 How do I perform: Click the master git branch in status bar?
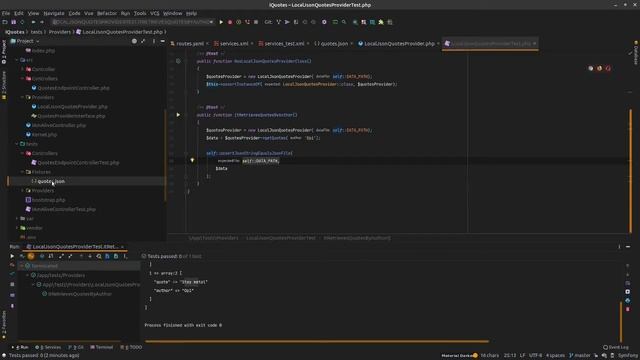tap(580, 356)
